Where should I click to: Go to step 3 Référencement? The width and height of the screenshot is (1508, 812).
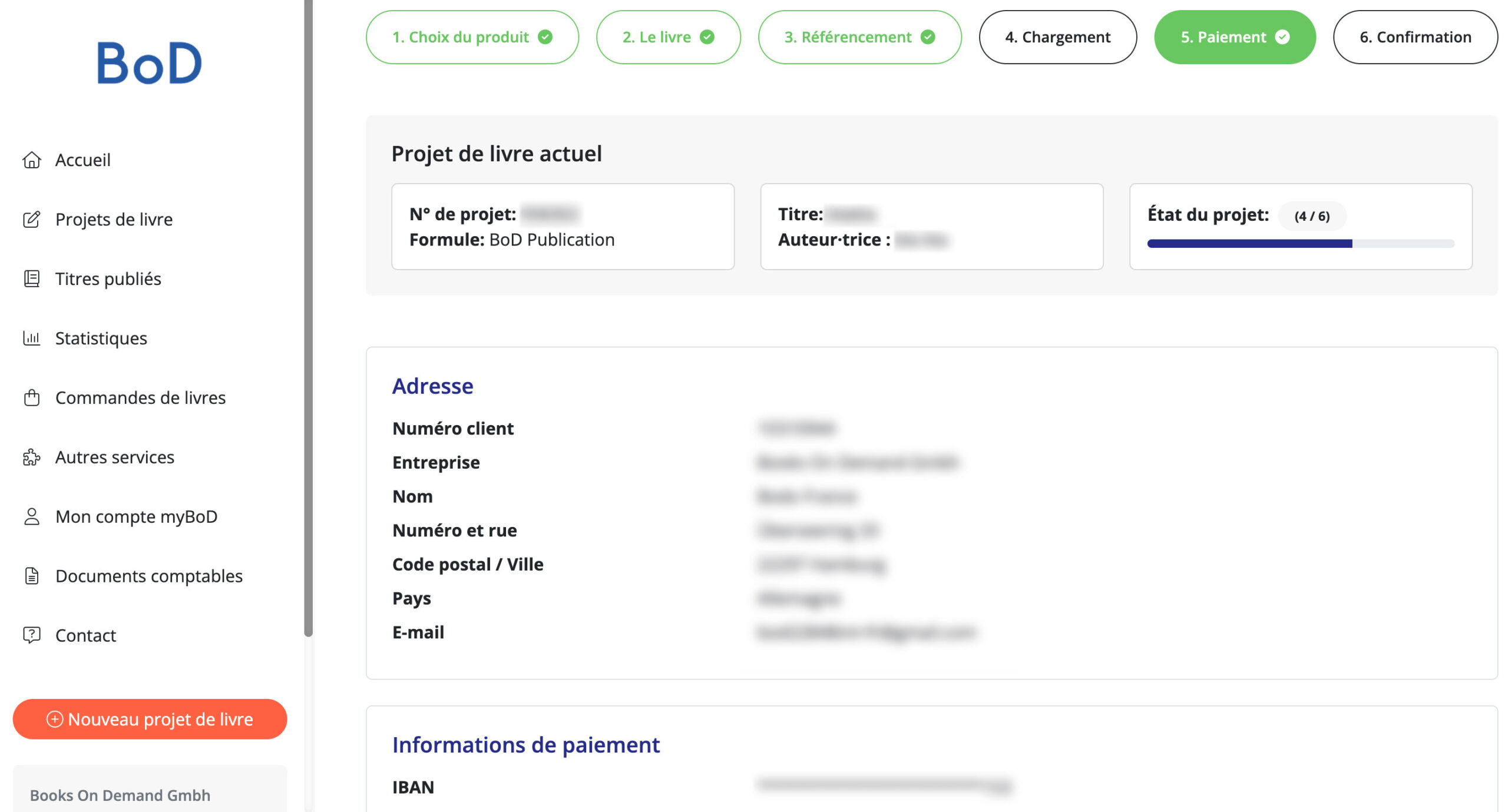click(x=860, y=37)
